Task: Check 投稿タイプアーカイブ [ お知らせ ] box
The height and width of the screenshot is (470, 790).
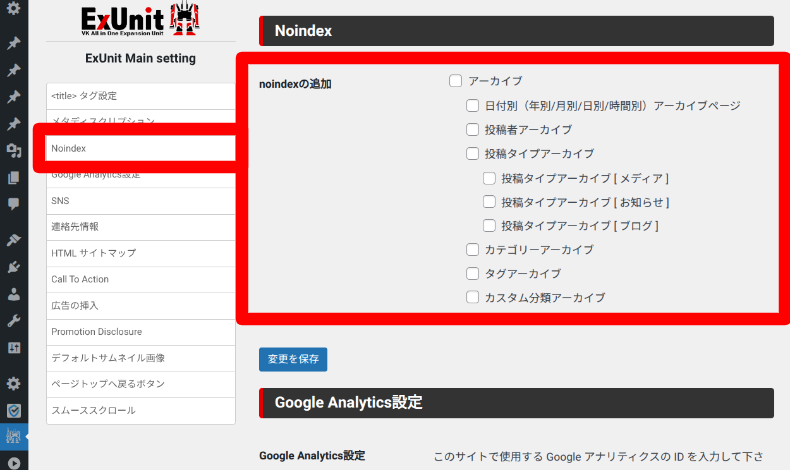Action: point(489,202)
